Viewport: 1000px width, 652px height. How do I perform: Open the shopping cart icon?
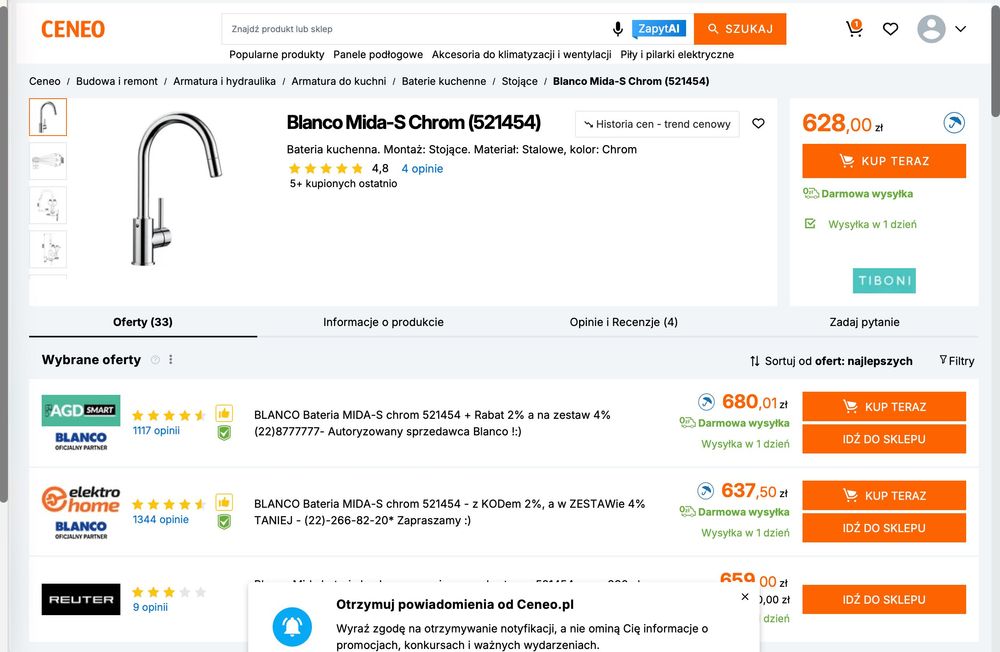[854, 29]
